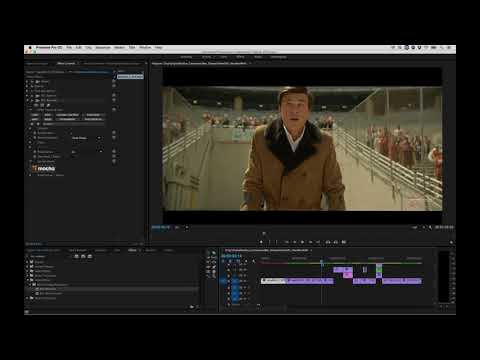This screenshot has height=360, width=480.
Task: Launch the mocha tracker logo button
Action: tap(44, 168)
